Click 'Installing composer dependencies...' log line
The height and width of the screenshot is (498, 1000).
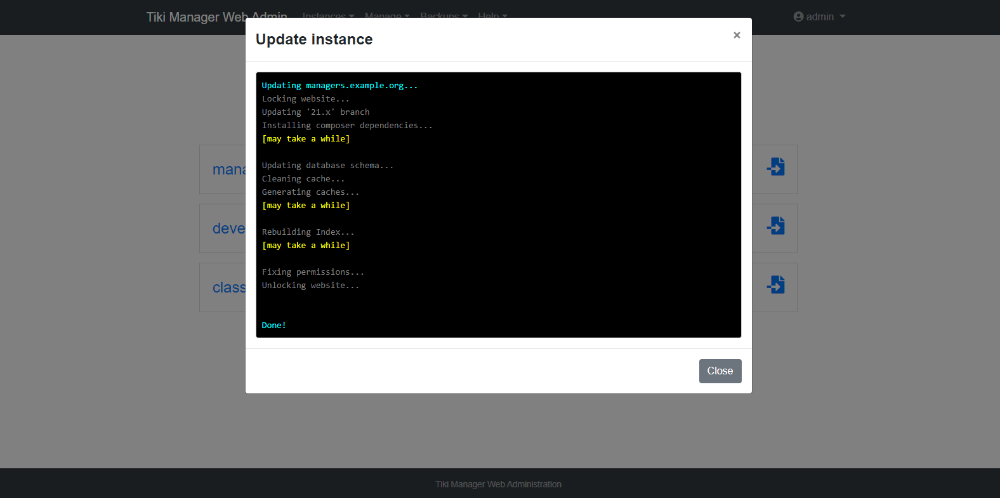(347, 126)
